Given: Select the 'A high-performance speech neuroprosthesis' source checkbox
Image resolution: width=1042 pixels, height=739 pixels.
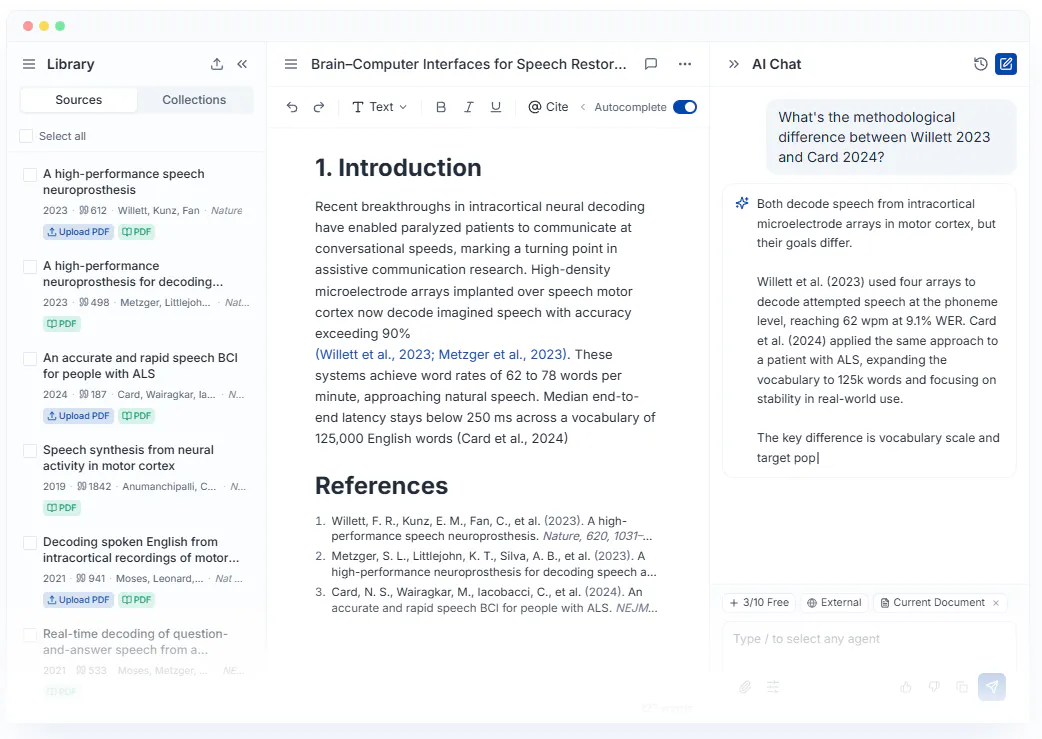Looking at the screenshot, I should 30,175.
